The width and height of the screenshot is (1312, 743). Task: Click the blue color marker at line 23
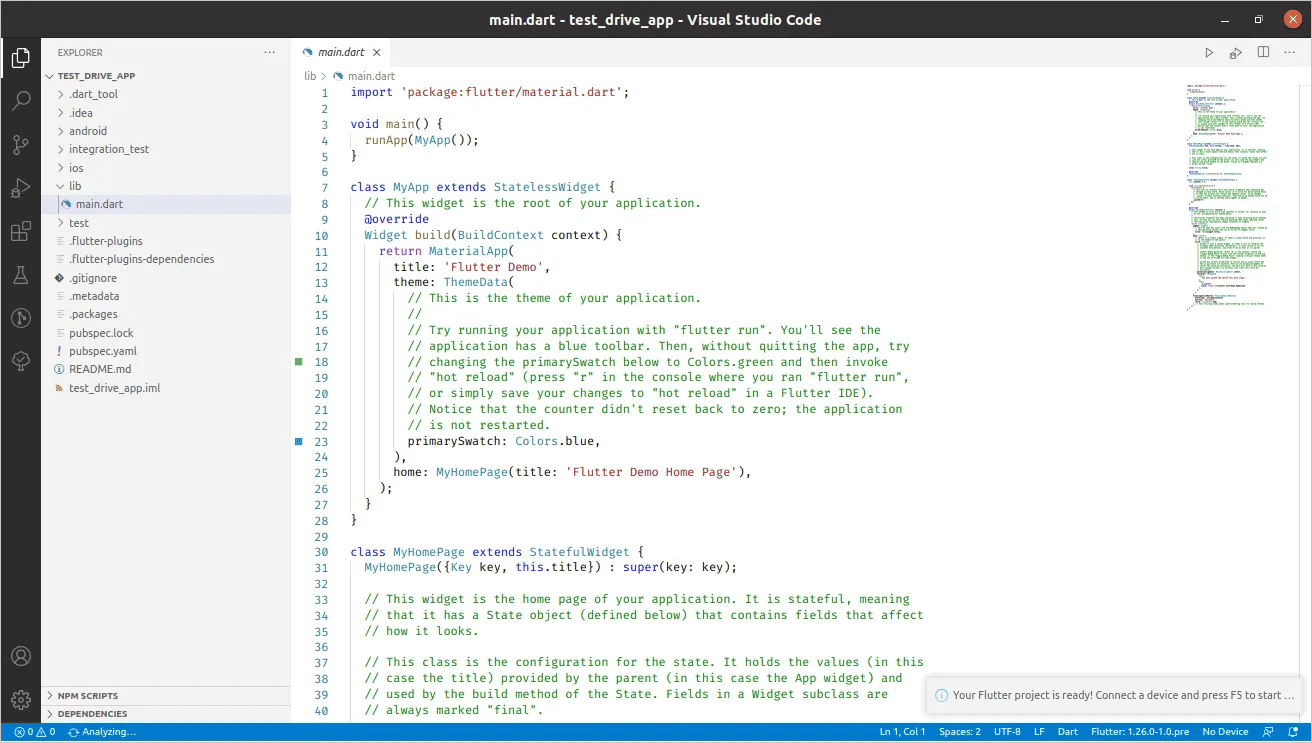(298, 440)
